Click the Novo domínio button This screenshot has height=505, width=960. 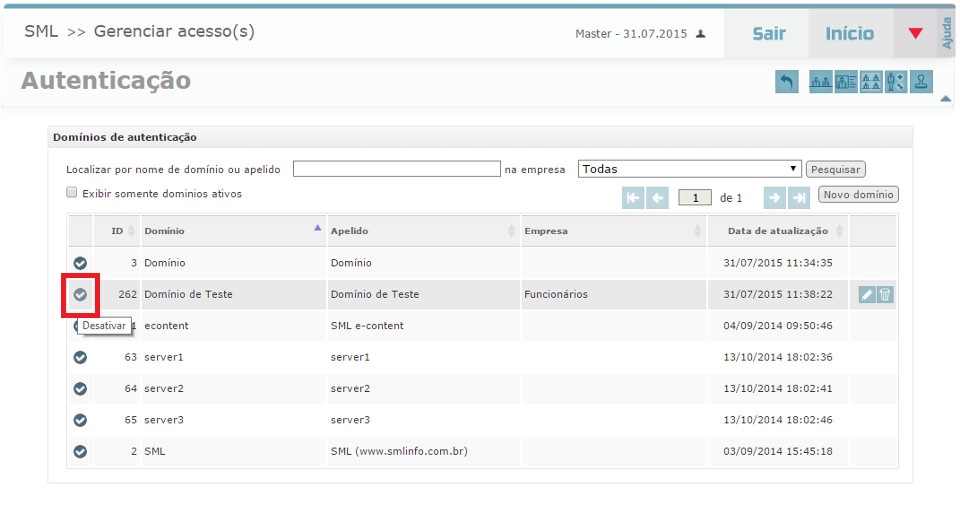858,194
